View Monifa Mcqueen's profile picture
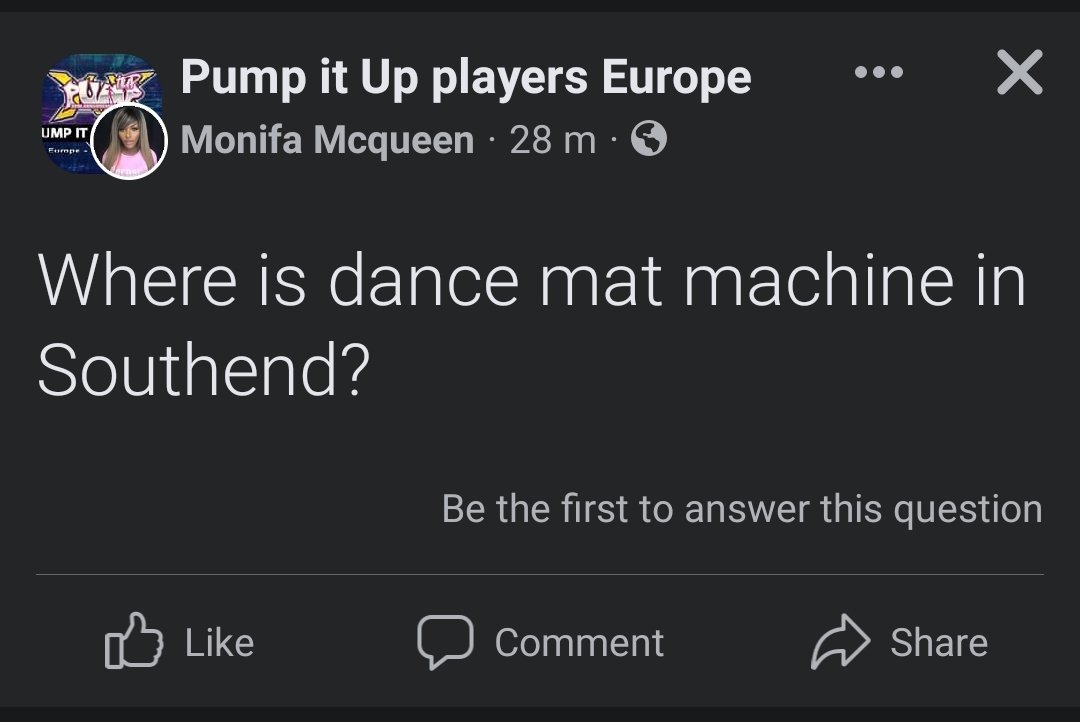The image size is (1080, 722). [x=129, y=142]
